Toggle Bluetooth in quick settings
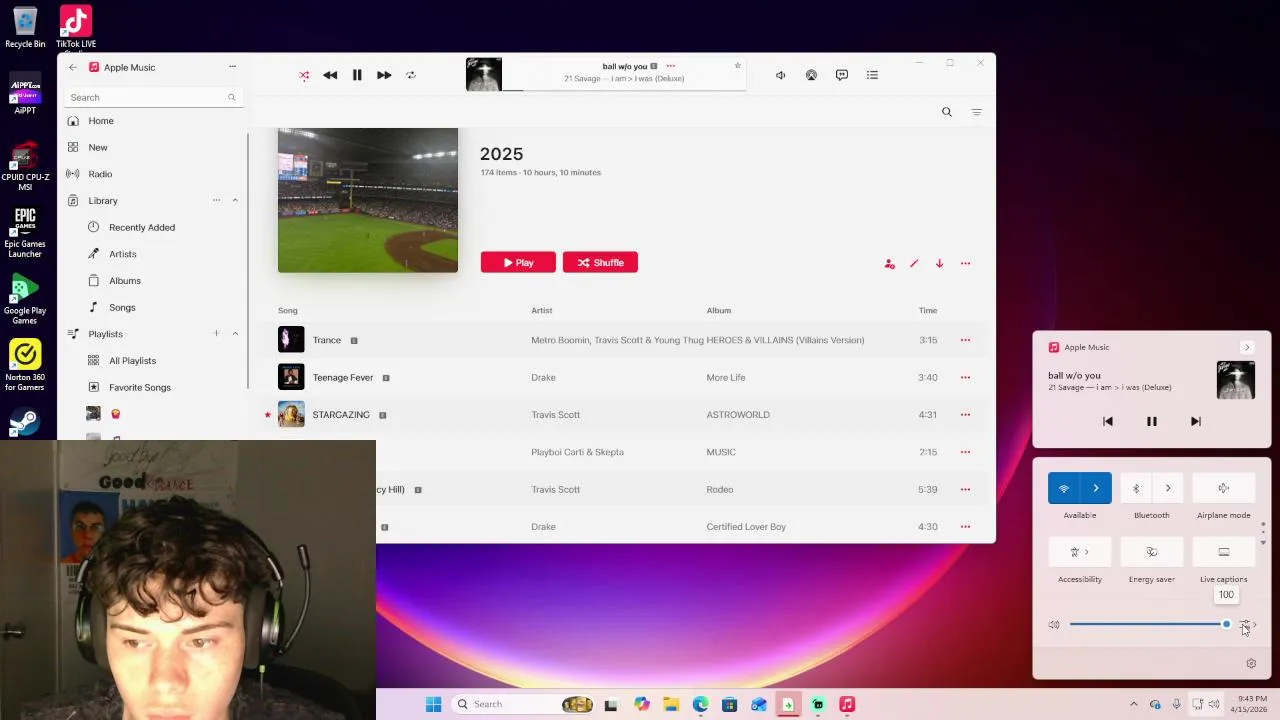The image size is (1280, 720). tap(1136, 488)
